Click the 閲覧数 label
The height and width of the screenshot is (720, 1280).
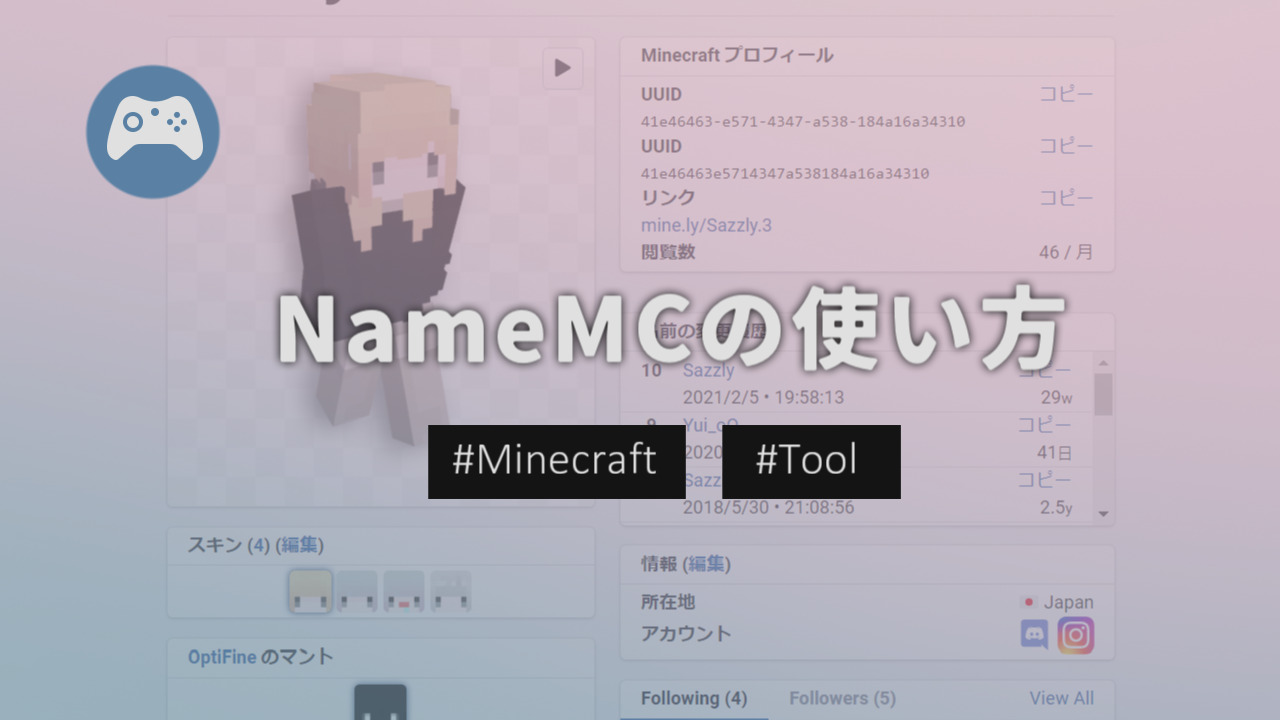coord(668,252)
